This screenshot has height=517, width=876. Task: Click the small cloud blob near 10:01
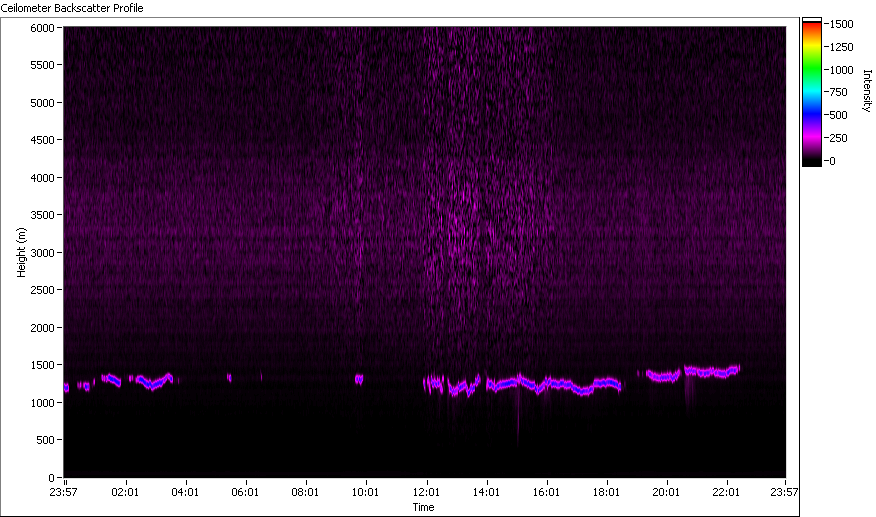coord(359,380)
